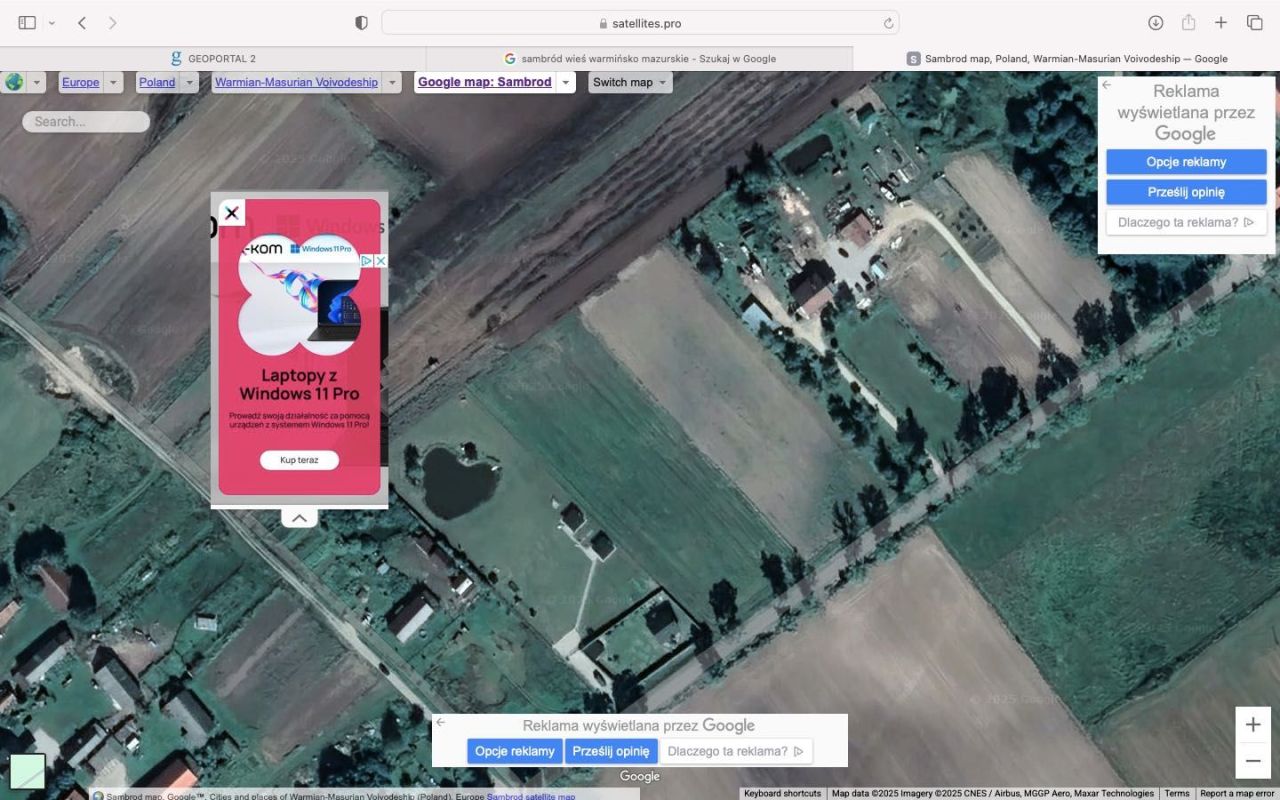Click the map Search field

pos(86,121)
